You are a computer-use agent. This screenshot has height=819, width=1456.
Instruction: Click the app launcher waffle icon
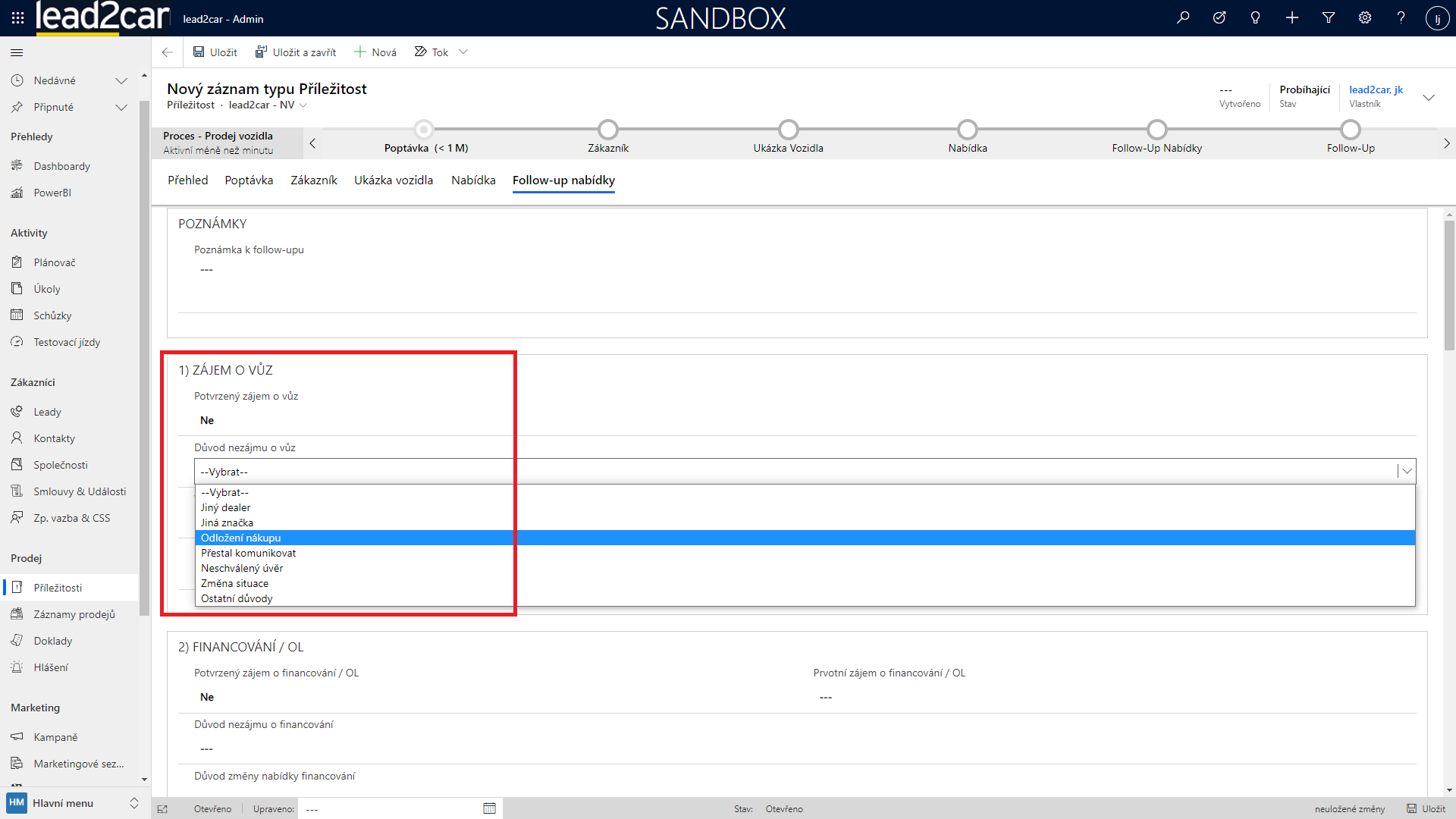pyautogui.click(x=17, y=17)
